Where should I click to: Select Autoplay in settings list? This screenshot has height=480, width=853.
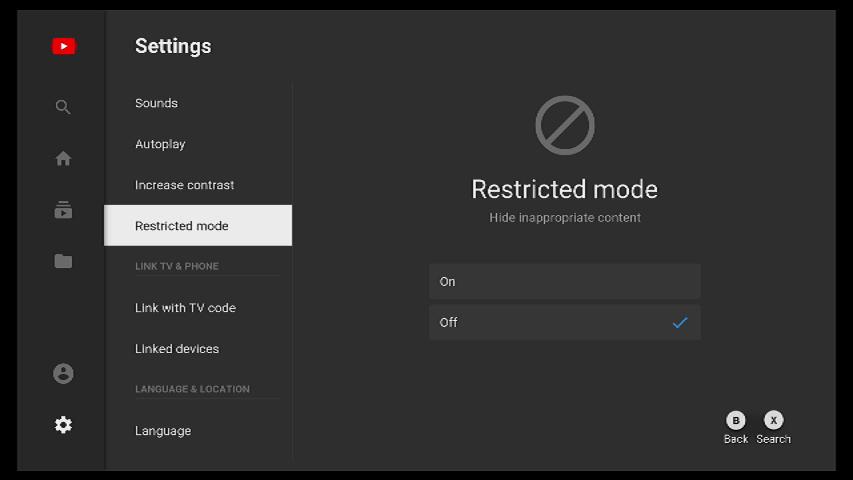point(161,144)
